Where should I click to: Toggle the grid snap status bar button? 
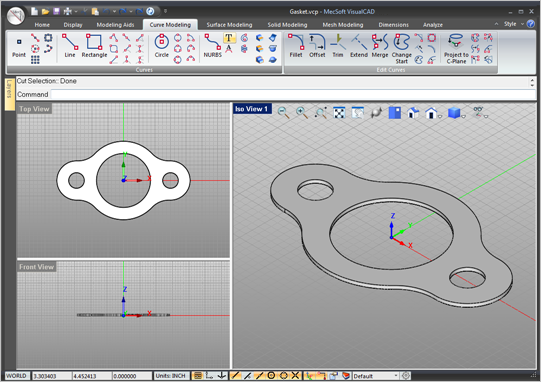coord(198,375)
